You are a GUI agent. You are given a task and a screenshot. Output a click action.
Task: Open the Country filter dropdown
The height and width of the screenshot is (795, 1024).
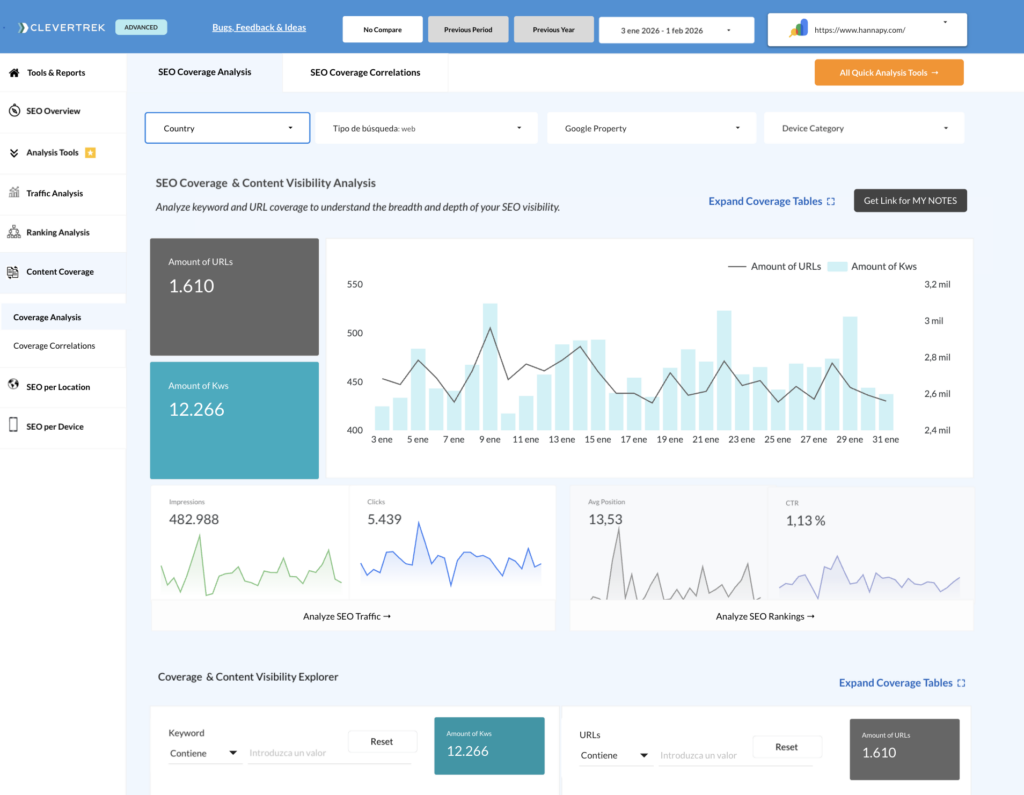226,128
